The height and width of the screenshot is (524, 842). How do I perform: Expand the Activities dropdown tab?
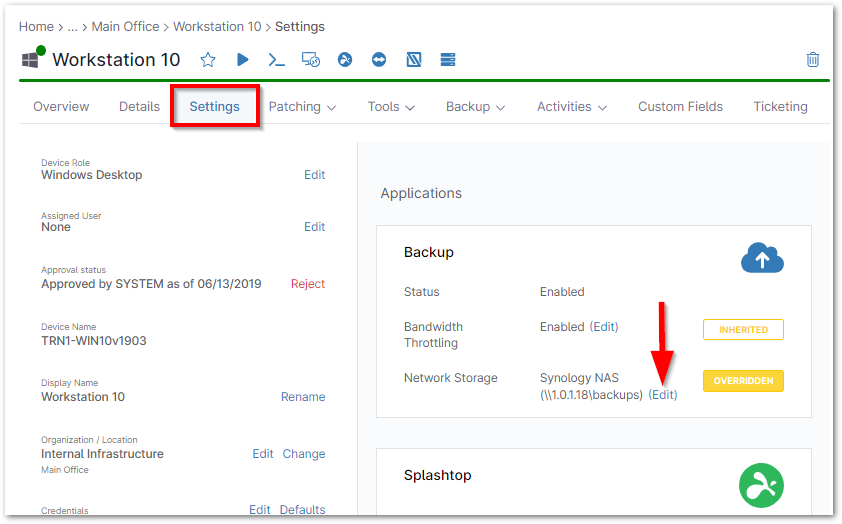coord(572,107)
